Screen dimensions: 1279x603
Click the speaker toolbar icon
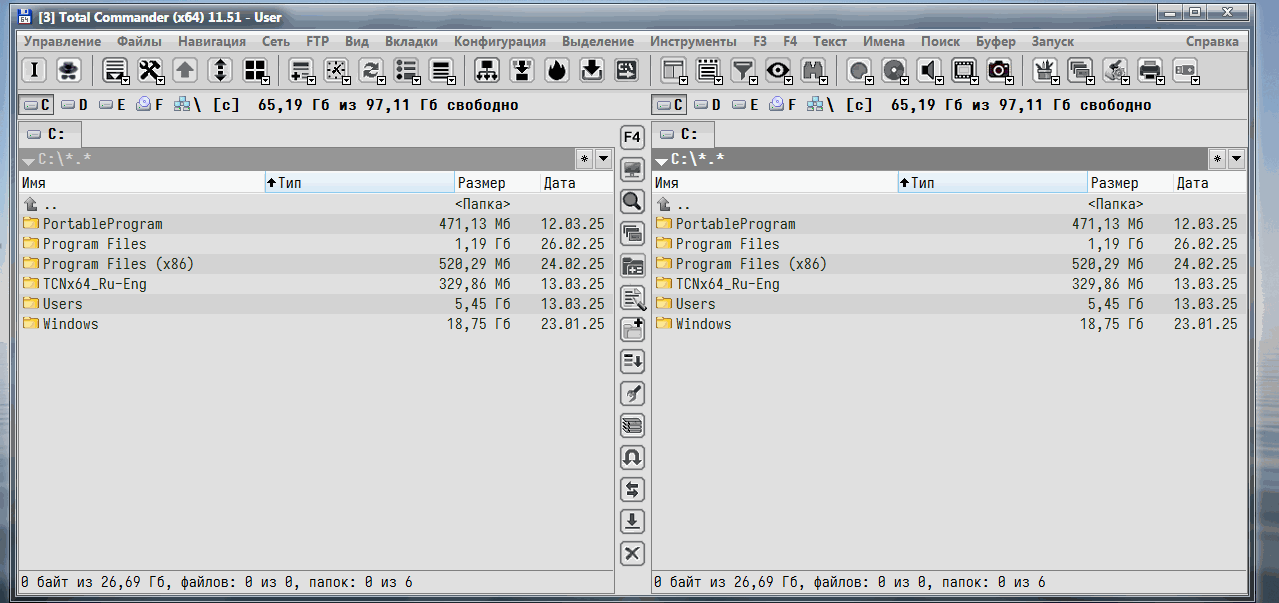929,70
